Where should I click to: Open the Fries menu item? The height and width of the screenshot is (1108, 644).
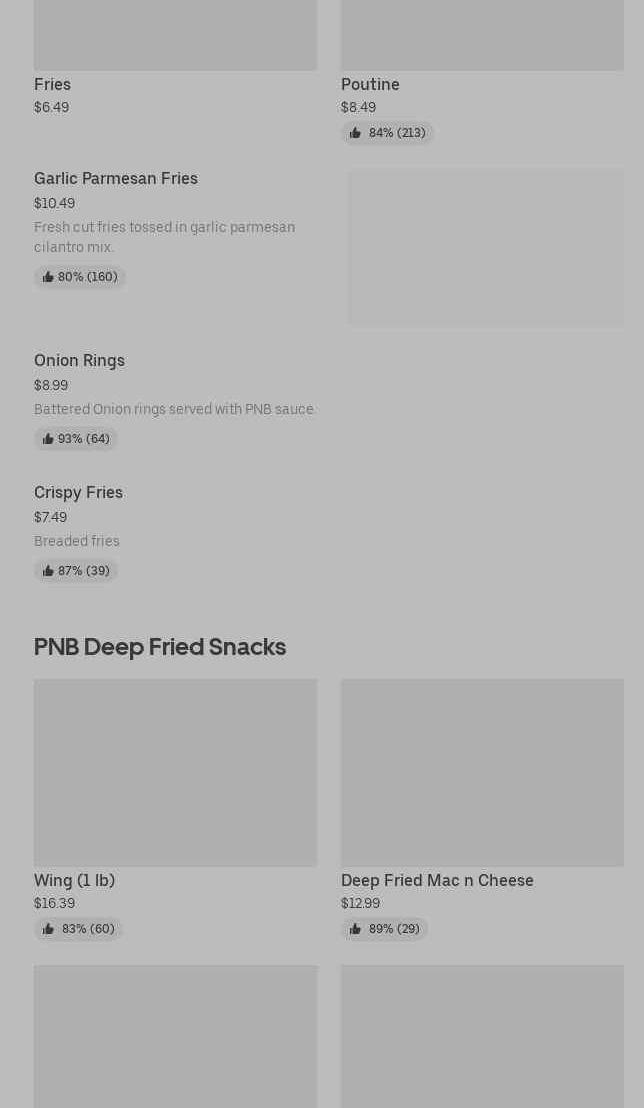(x=52, y=84)
